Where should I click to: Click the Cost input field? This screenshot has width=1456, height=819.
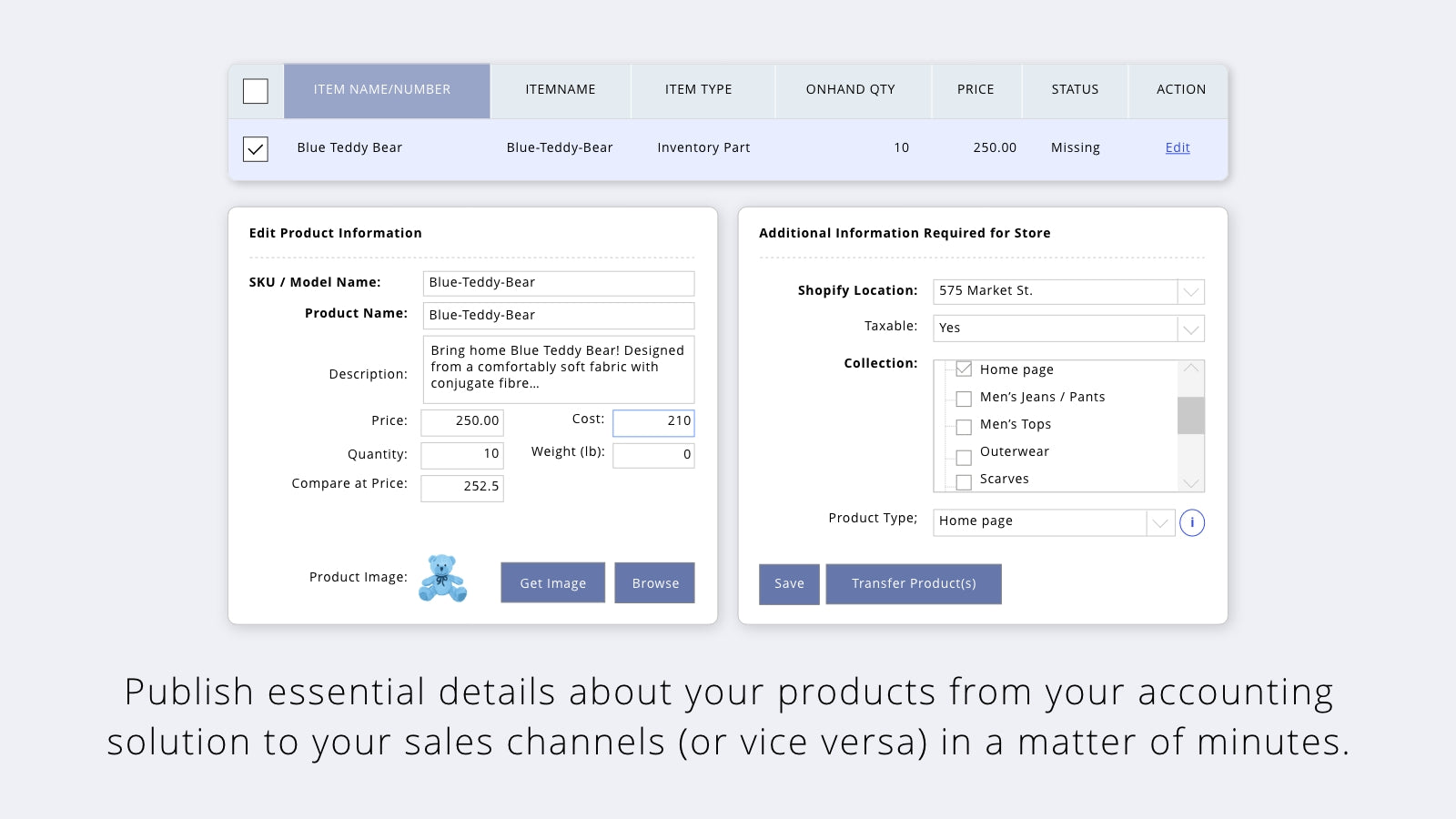[x=652, y=422]
